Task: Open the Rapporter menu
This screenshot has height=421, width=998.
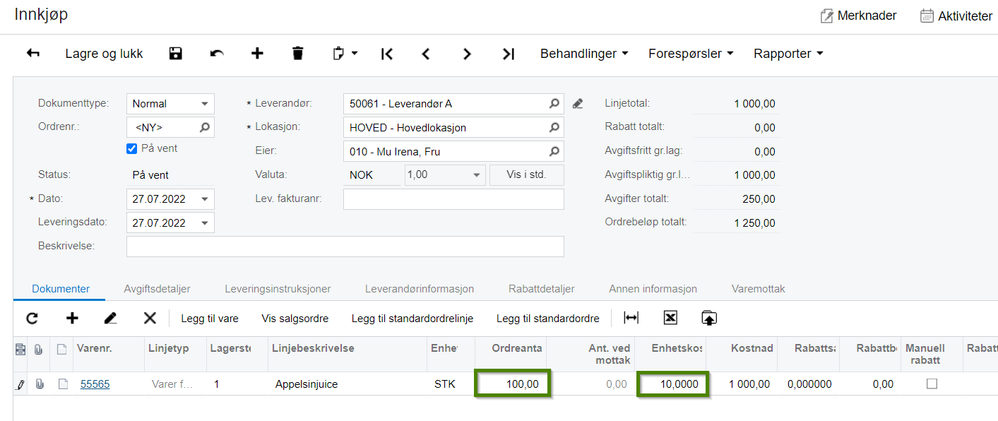Action: coord(789,54)
